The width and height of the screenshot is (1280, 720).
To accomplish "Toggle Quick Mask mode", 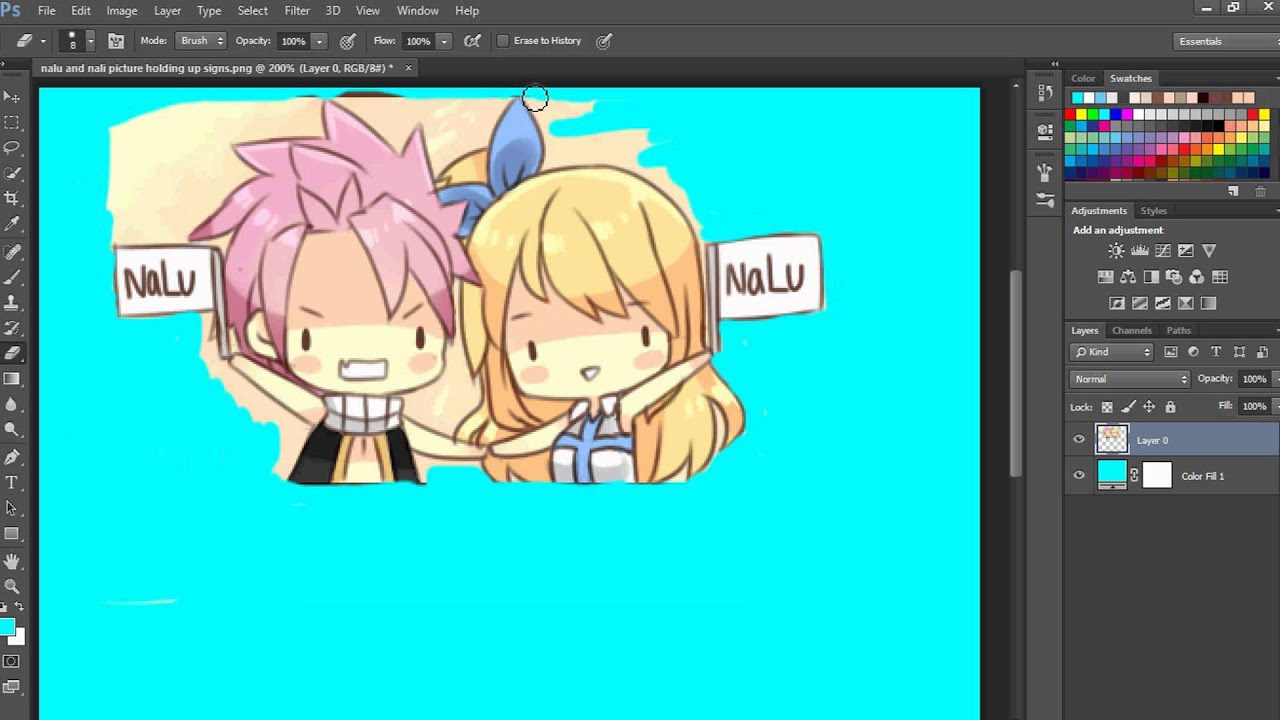I will [x=12, y=661].
